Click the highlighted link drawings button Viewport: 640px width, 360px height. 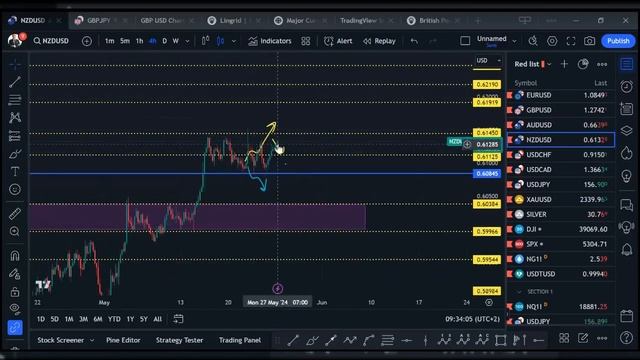point(15,327)
